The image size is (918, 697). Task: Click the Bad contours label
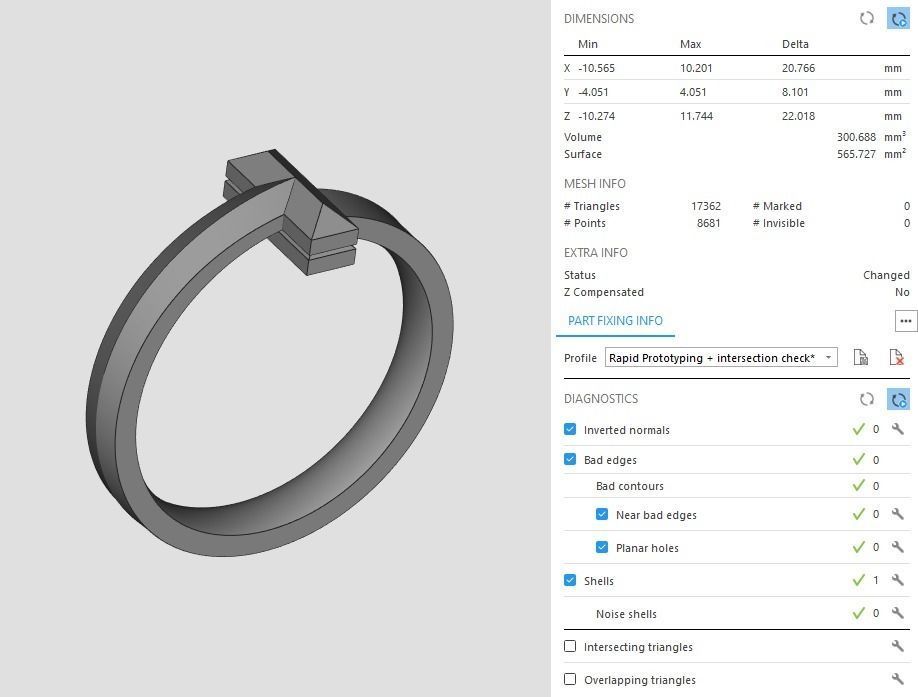[630, 486]
